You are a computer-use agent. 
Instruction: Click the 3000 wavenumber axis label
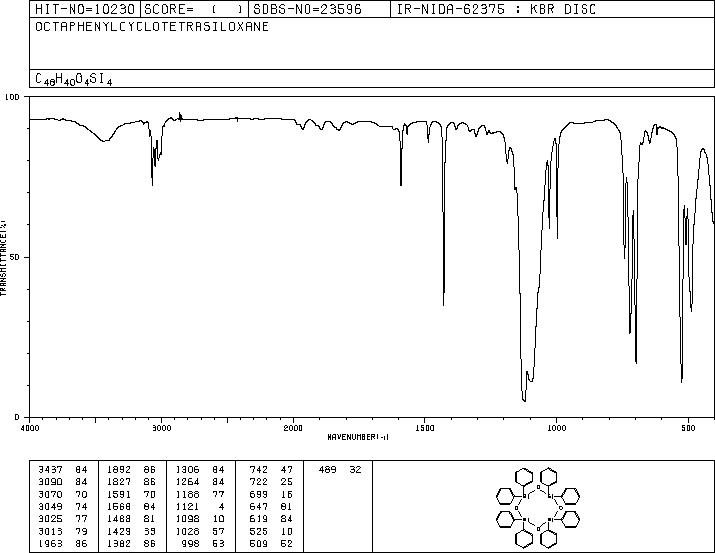(x=161, y=428)
